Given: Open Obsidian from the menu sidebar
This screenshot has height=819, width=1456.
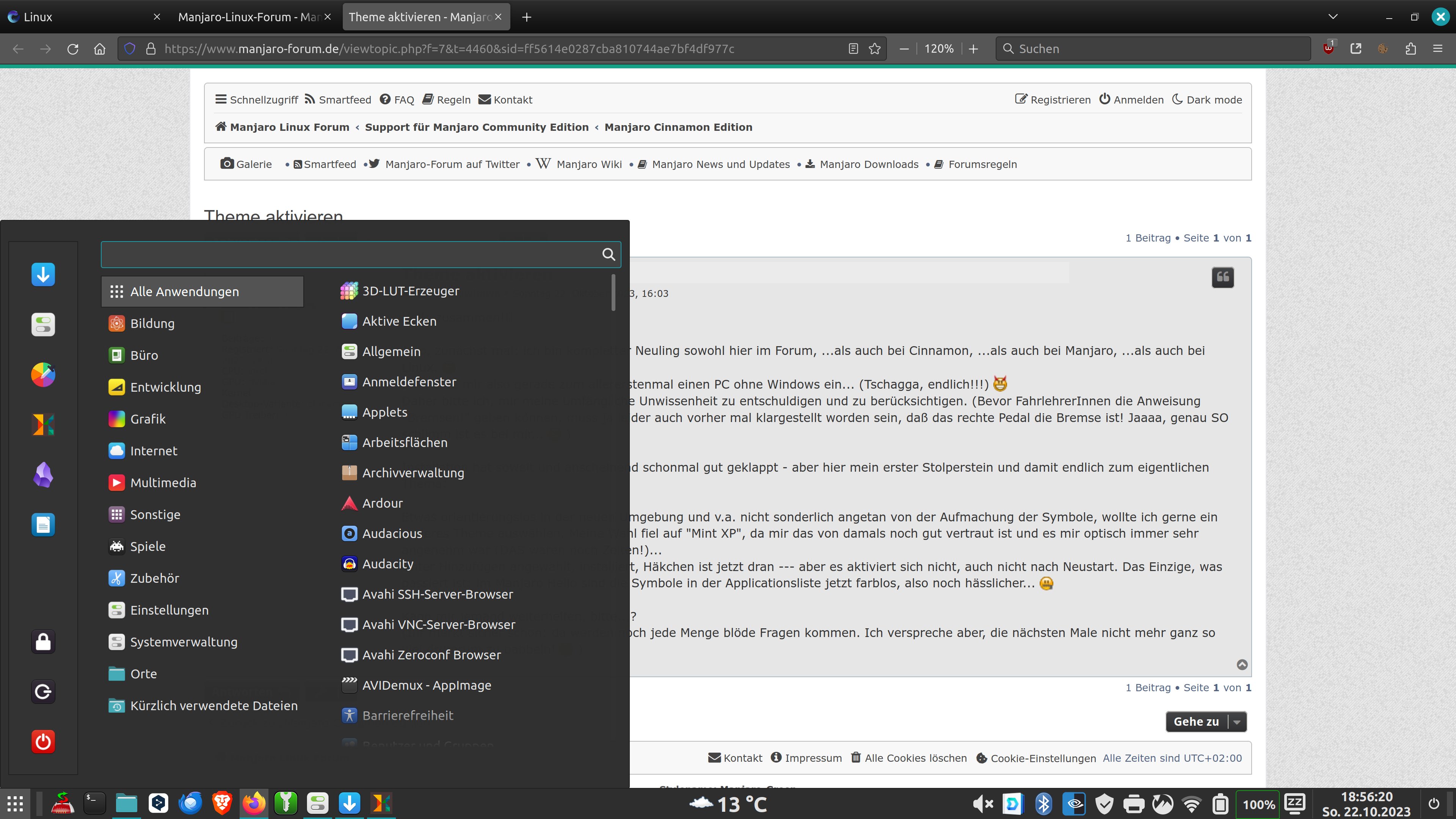Looking at the screenshot, I should tap(43, 474).
